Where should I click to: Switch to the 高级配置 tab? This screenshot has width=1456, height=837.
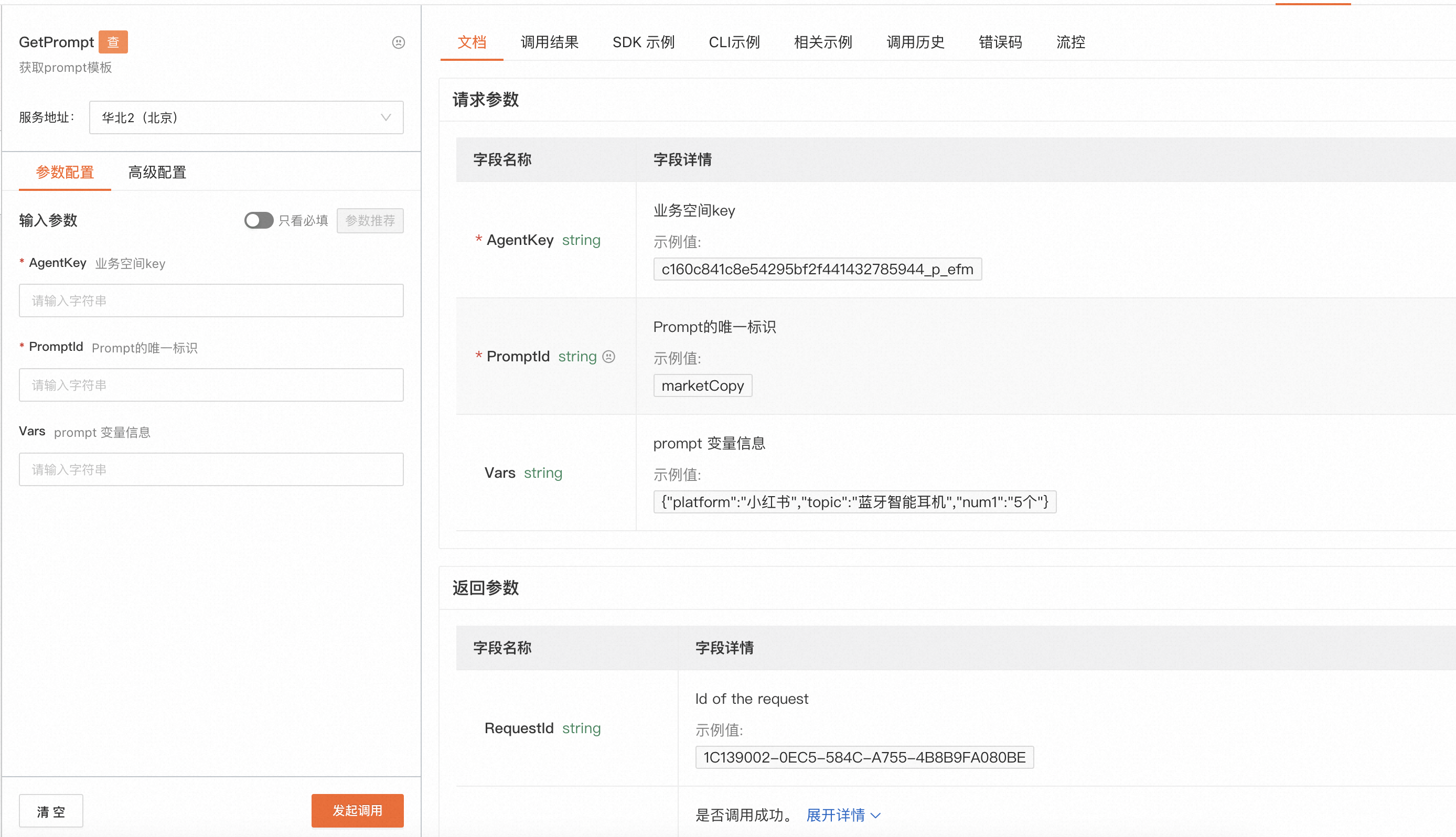157,172
